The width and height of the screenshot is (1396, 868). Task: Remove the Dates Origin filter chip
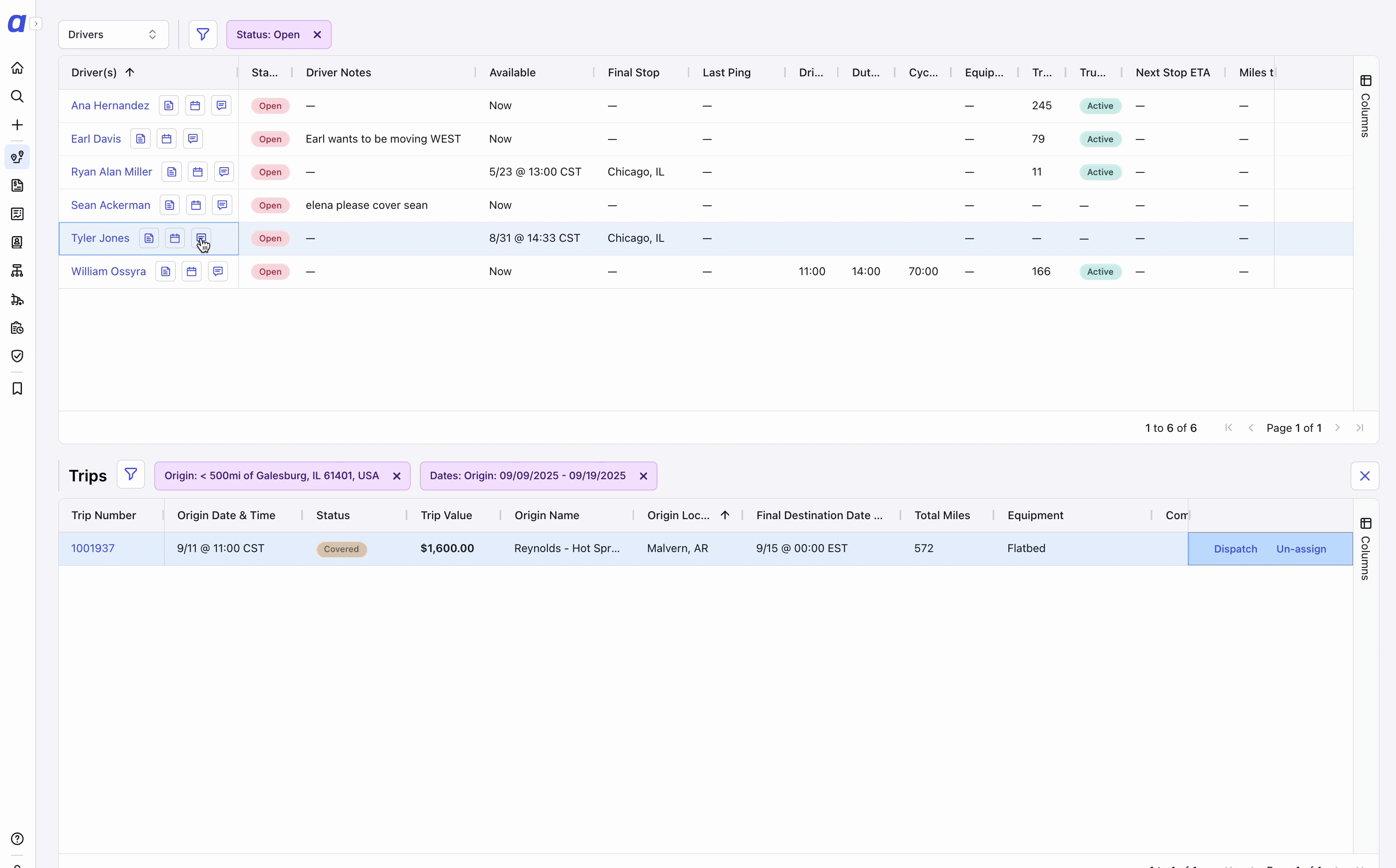point(643,476)
